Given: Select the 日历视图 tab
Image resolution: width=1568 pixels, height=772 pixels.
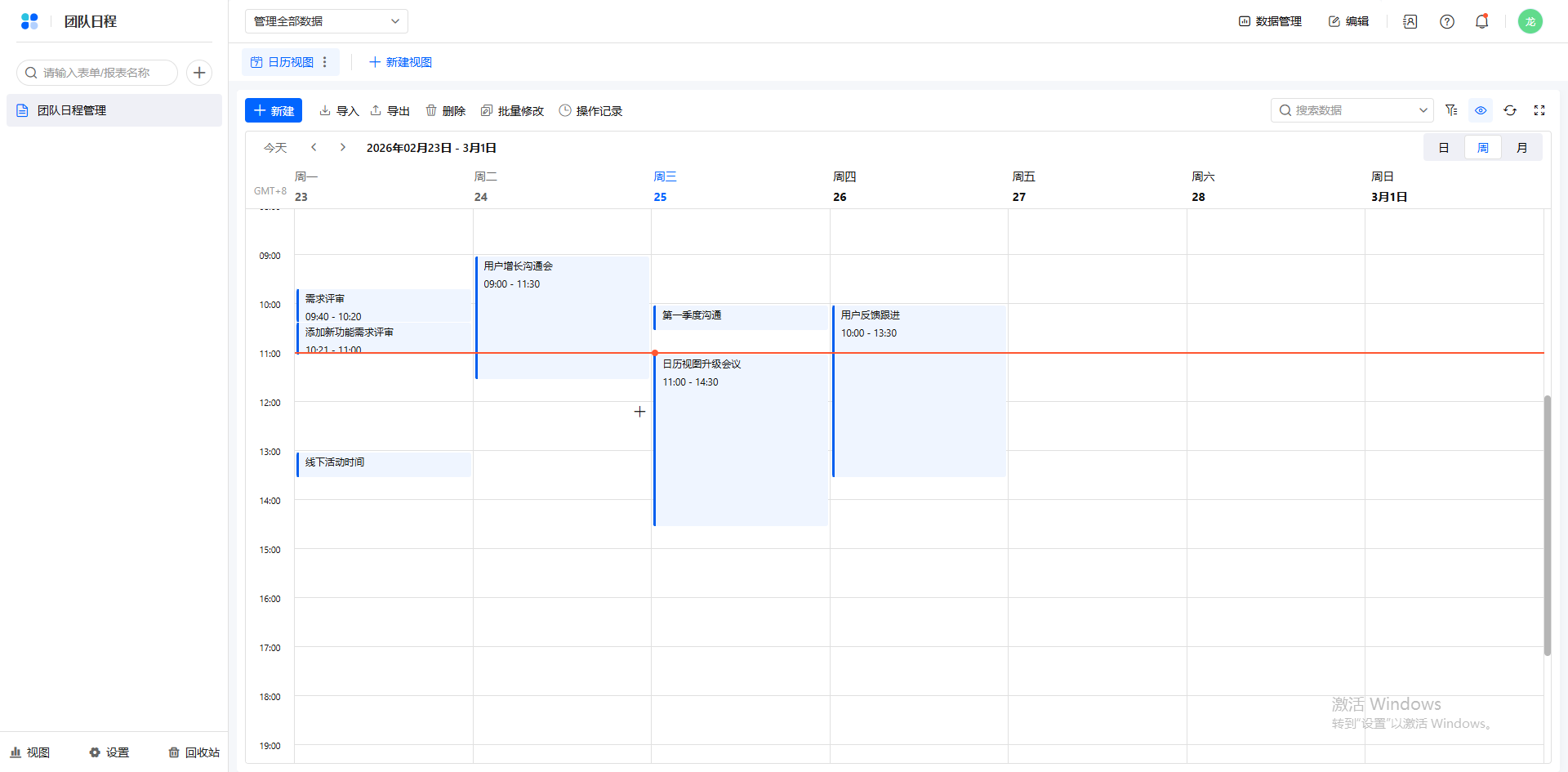Looking at the screenshot, I should point(283,62).
